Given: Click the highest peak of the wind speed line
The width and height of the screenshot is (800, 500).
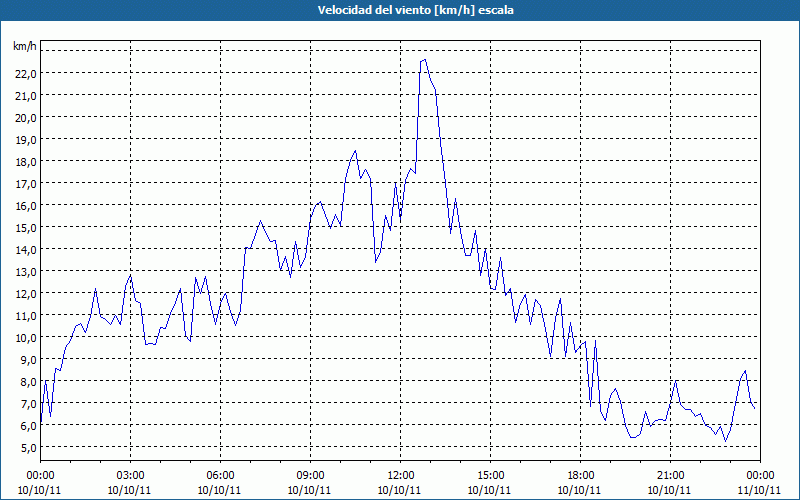Looking at the screenshot, I should point(425,60).
